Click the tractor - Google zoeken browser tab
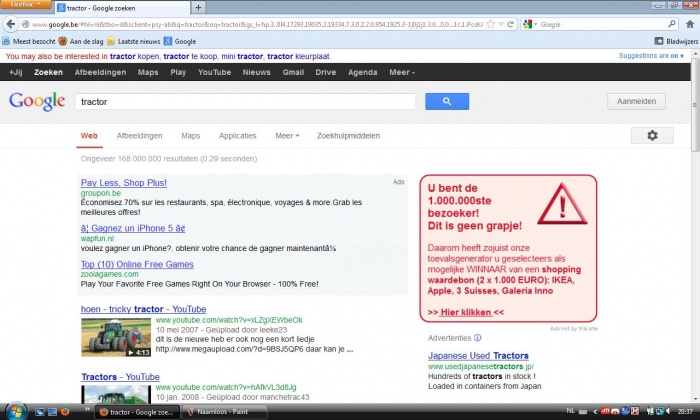Screen dimensions: 700x420 click(x=121, y=8)
